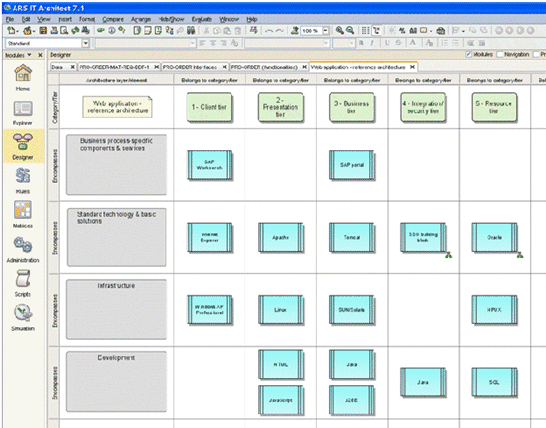546x428 pixels.
Task: Click the Print icon in toolbar
Action: (54, 31)
